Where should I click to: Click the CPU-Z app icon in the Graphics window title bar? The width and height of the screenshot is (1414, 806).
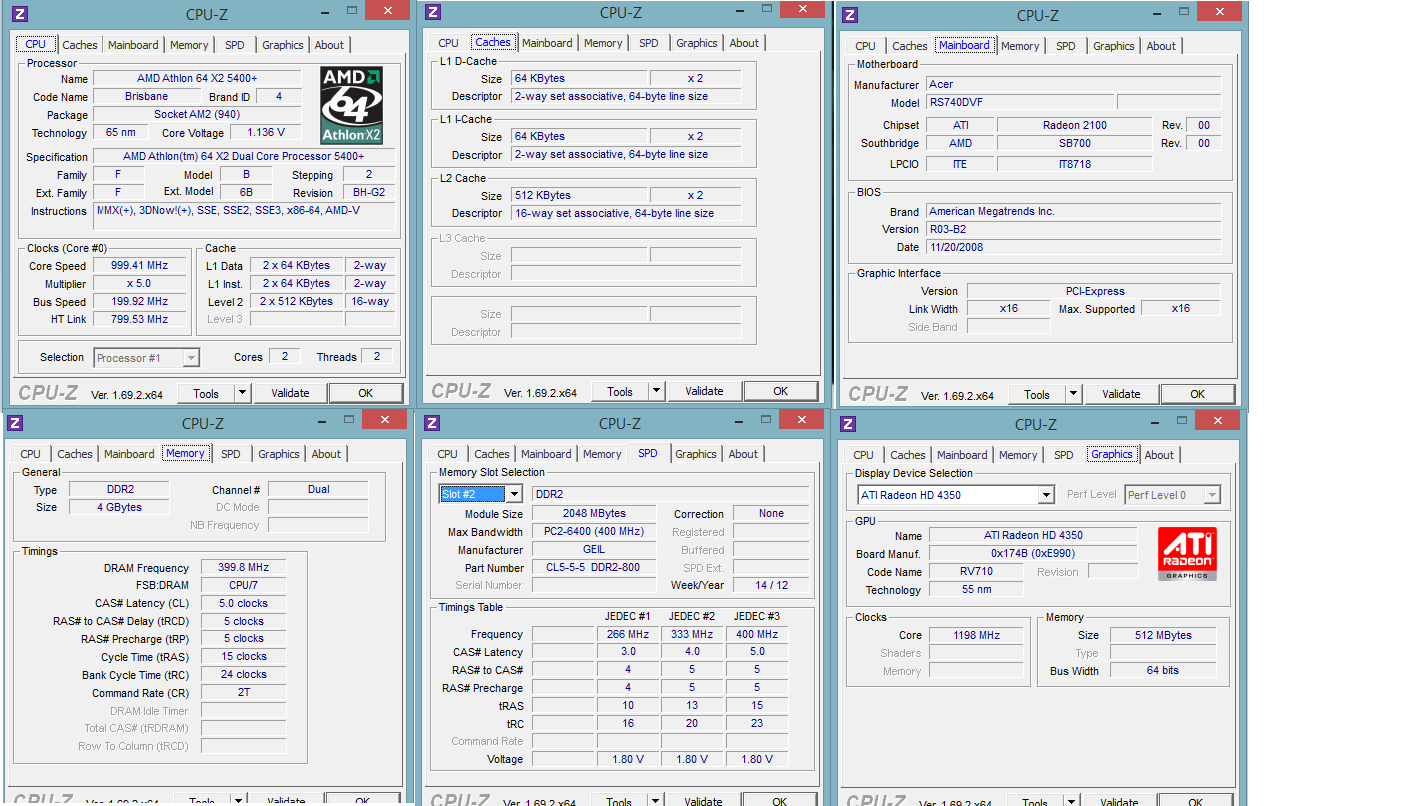(x=848, y=424)
